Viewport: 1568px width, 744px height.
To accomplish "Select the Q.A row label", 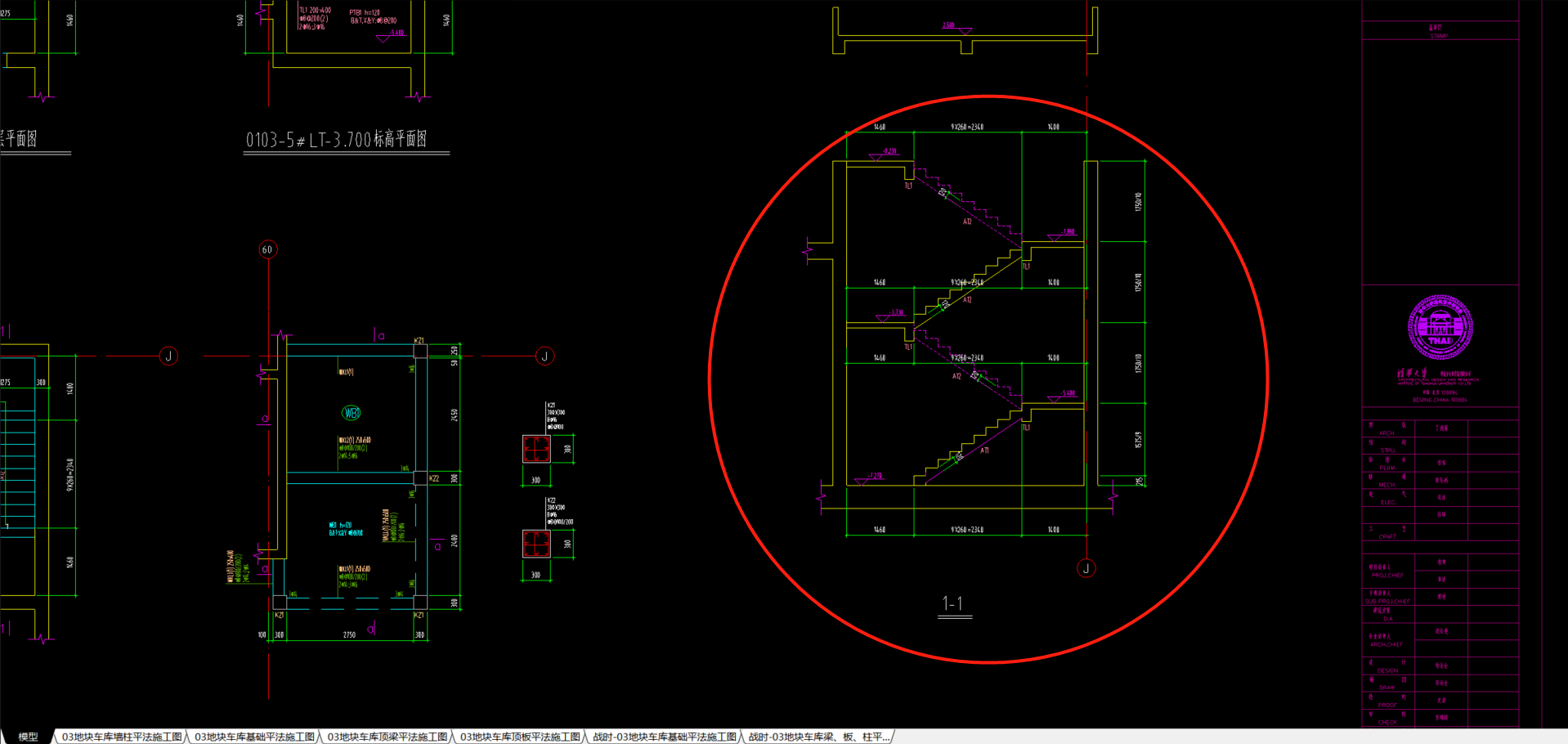I will pyautogui.click(x=1387, y=619).
